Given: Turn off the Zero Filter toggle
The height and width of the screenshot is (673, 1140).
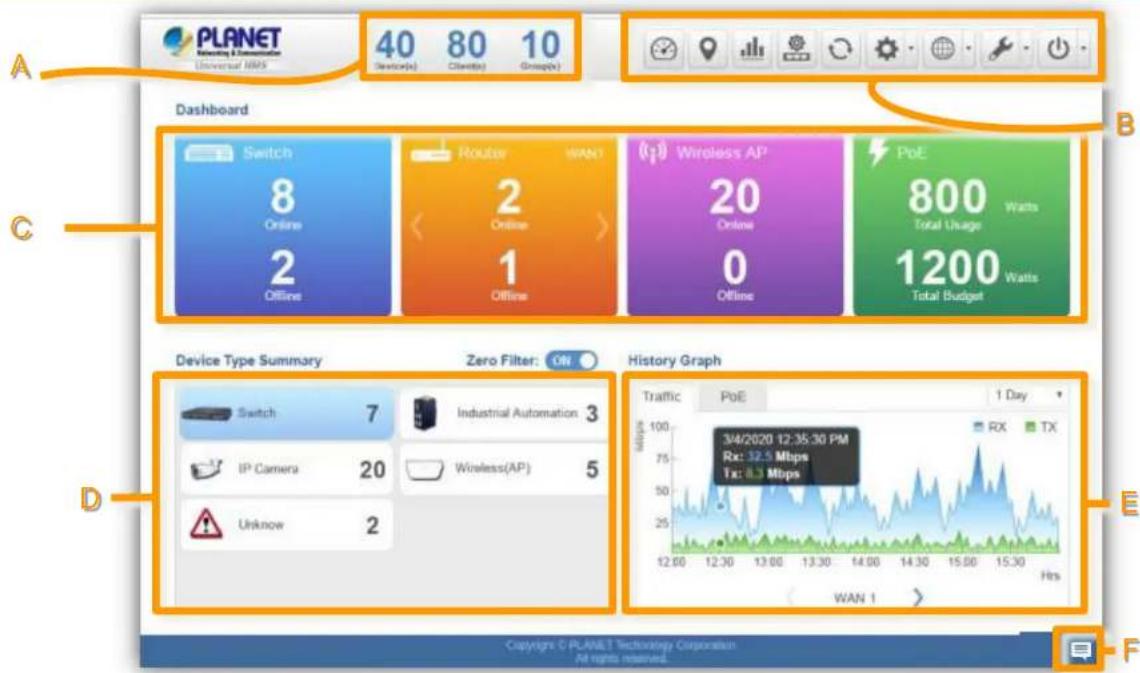Looking at the screenshot, I should point(571,360).
